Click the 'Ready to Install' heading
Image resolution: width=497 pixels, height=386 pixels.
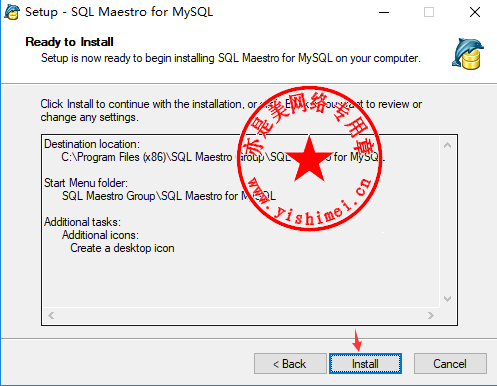[69, 42]
